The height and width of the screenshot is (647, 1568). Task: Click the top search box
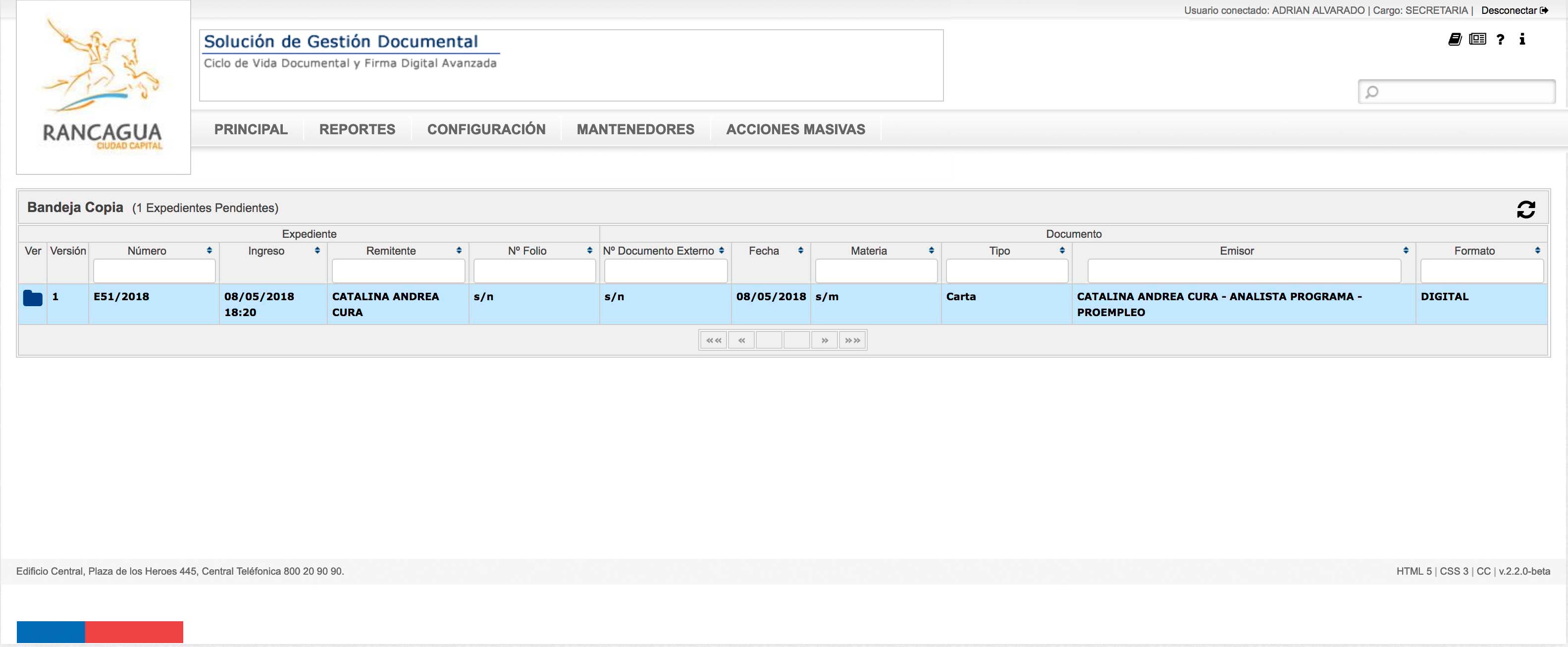pyautogui.click(x=1457, y=92)
